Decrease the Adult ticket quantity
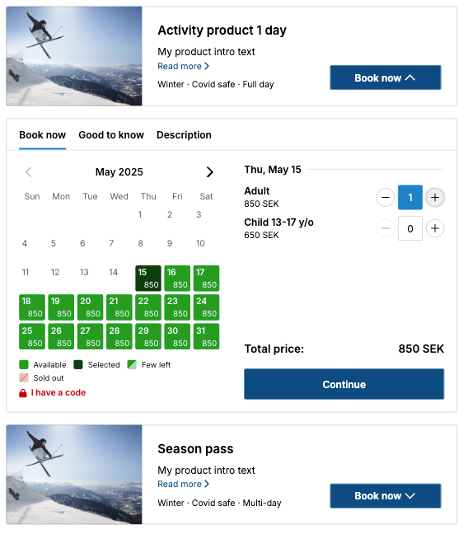The image size is (468, 534). tap(385, 197)
